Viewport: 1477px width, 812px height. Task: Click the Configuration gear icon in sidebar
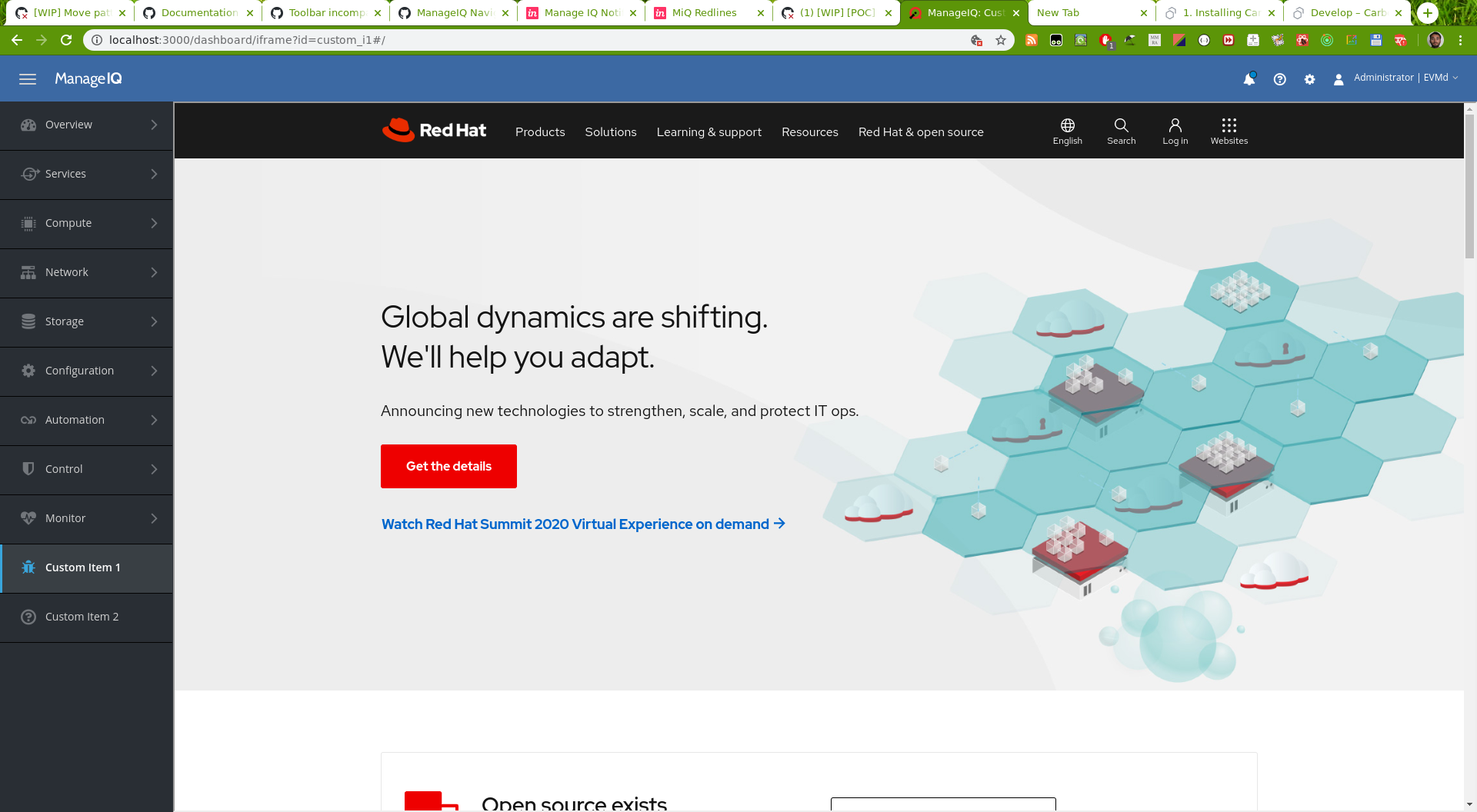[28, 371]
